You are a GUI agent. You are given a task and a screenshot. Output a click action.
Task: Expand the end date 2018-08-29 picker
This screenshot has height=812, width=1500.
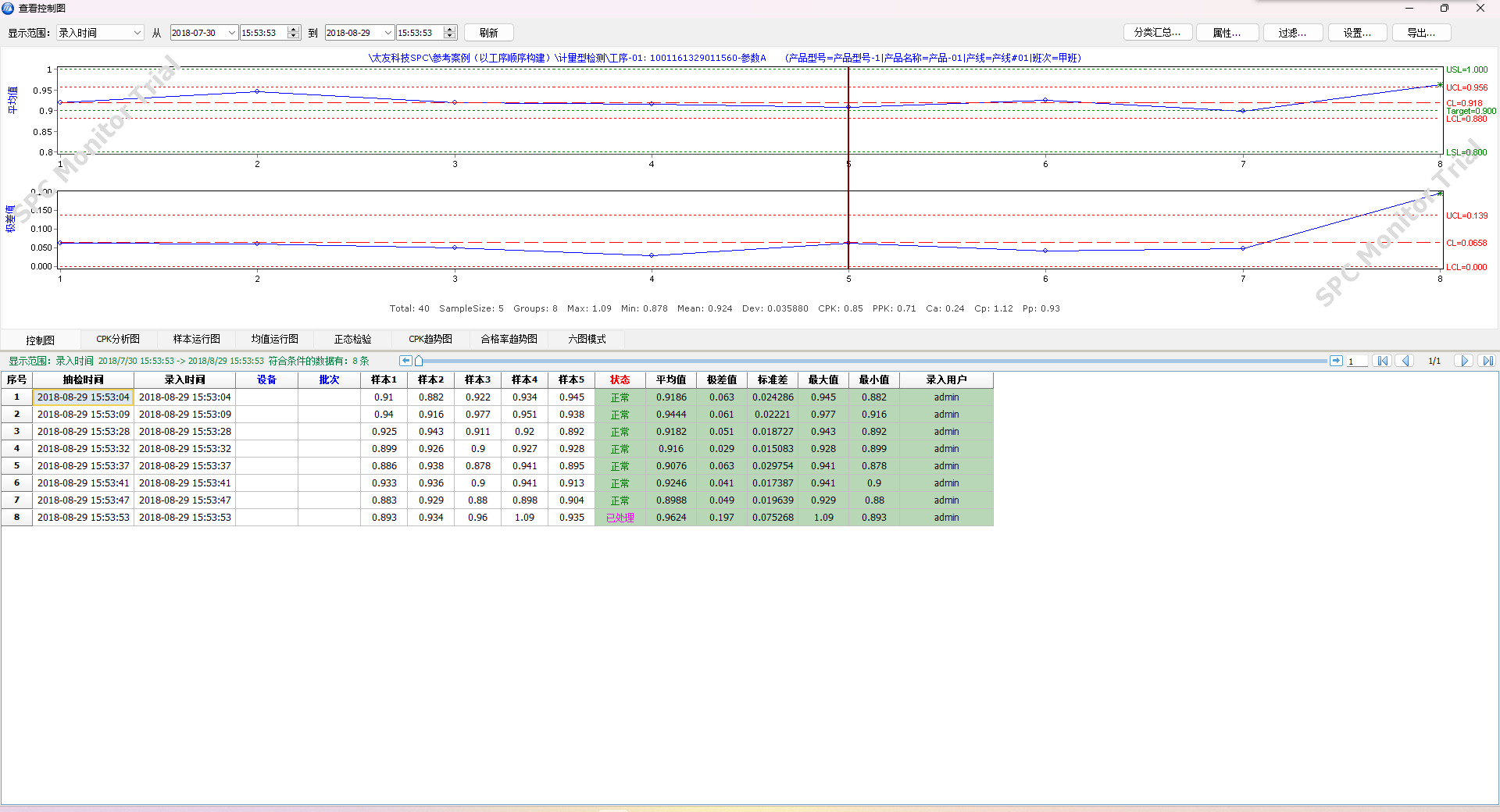[388, 33]
